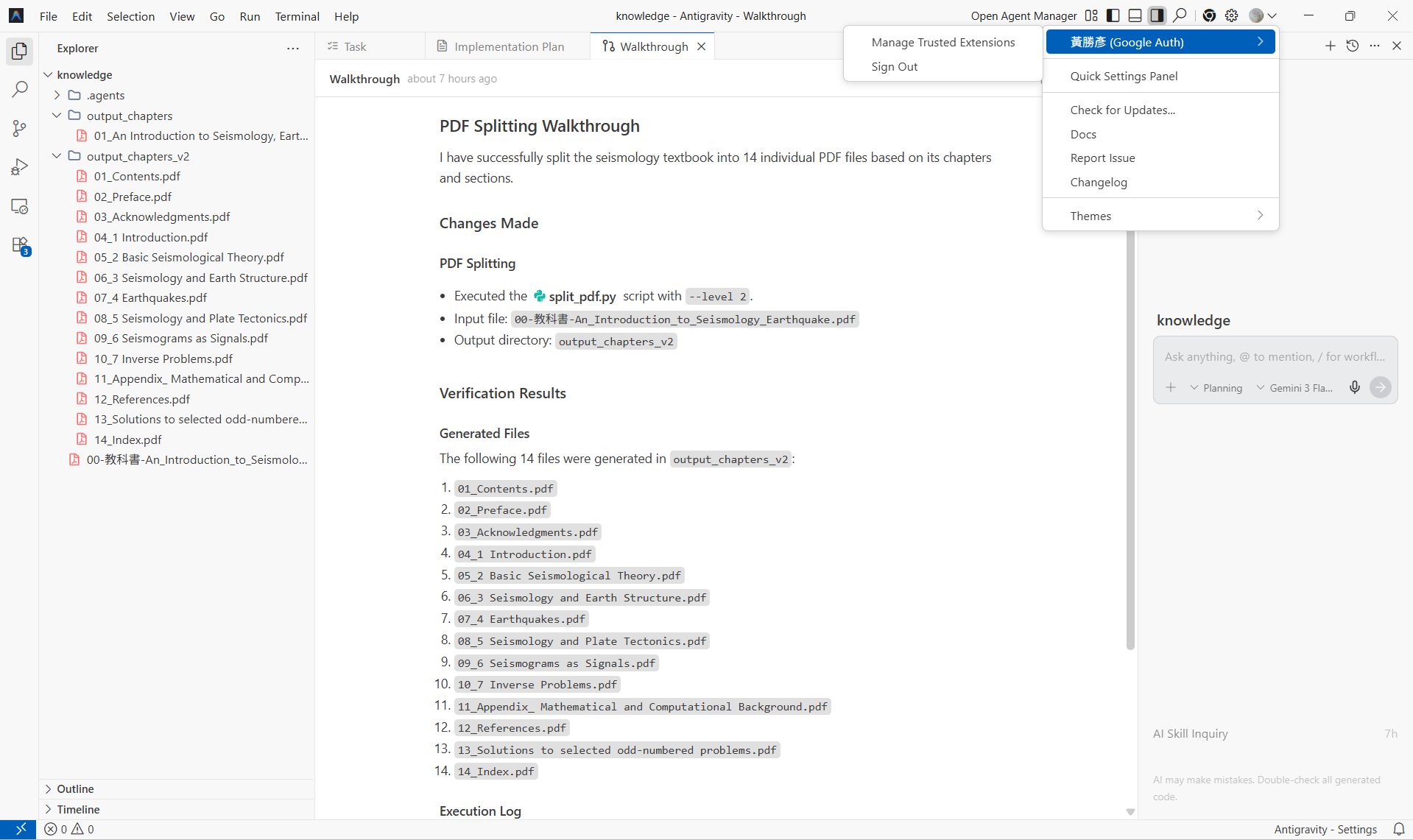Choose Sign Out from submenu
Image resolution: width=1413 pixels, height=840 pixels.
click(x=942, y=66)
